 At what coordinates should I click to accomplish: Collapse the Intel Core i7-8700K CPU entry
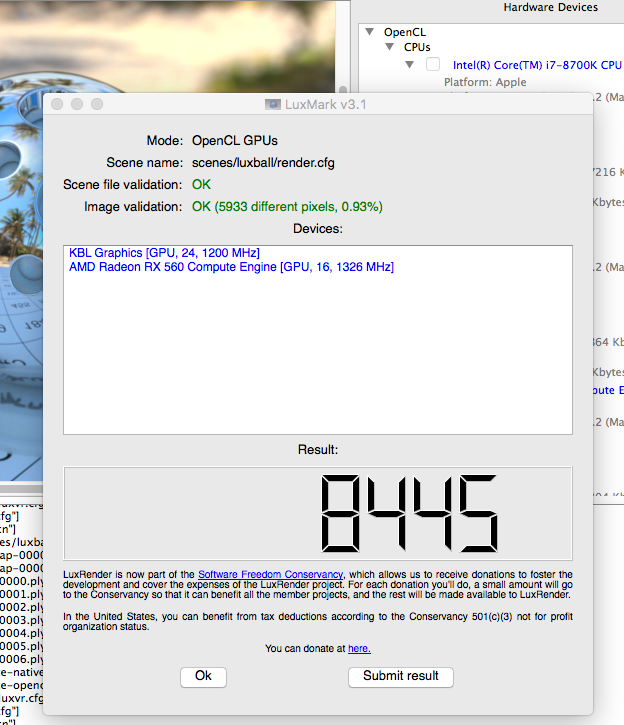409,65
